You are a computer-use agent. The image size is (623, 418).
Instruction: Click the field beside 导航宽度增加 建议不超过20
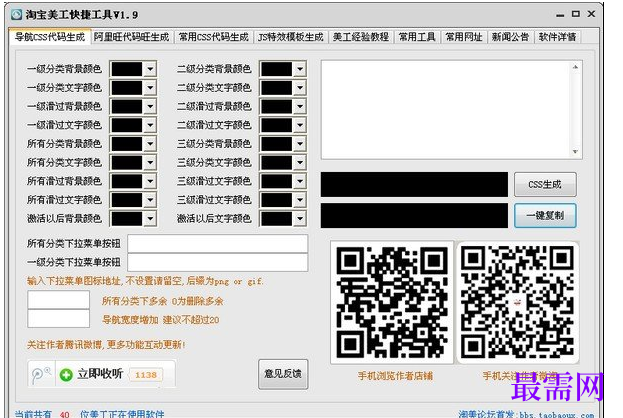pyautogui.click(x=58, y=319)
